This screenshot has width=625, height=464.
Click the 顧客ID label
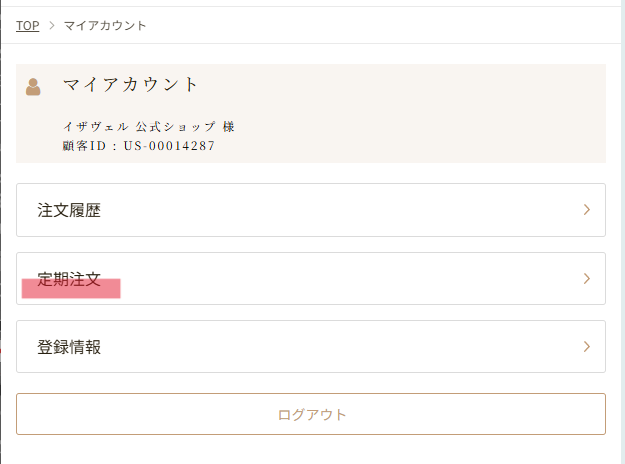tap(83, 146)
